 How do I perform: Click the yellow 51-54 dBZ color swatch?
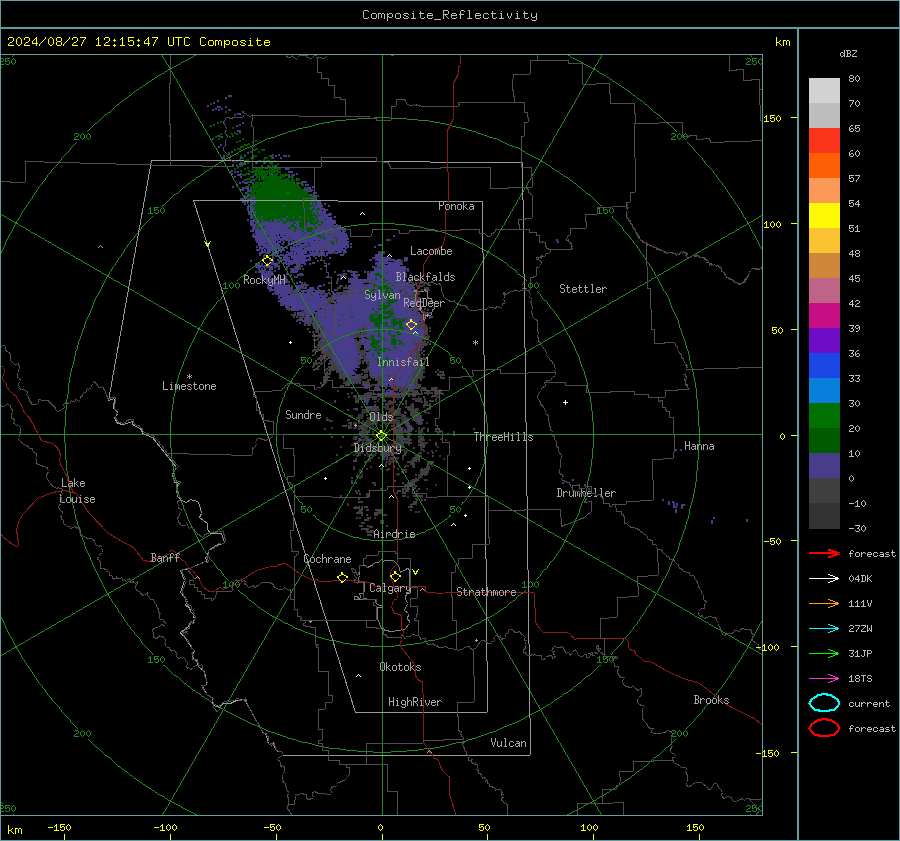(x=824, y=215)
